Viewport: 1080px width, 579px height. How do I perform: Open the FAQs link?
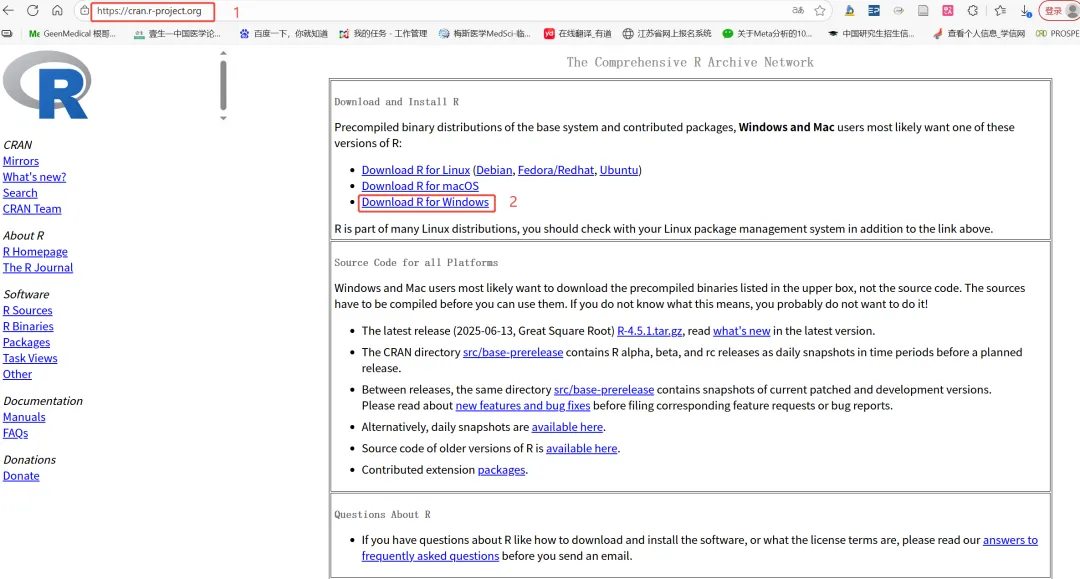[15, 433]
